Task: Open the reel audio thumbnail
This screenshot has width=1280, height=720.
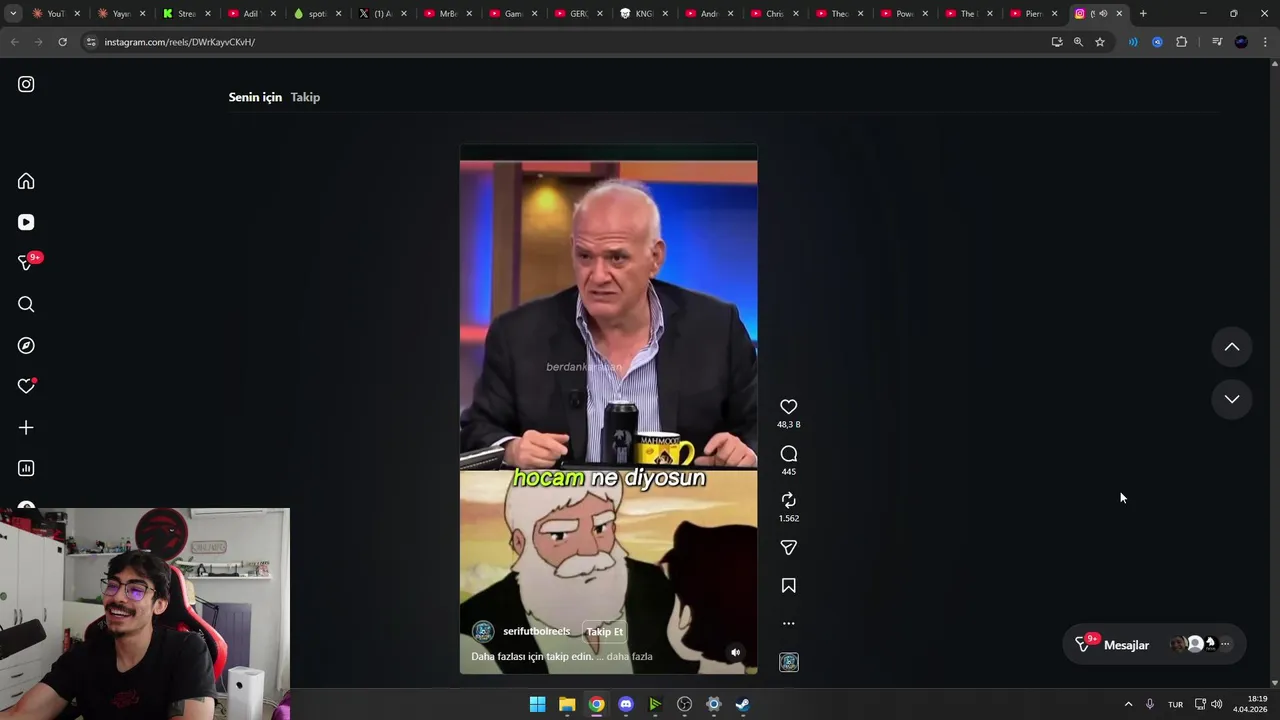Action: point(789,662)
